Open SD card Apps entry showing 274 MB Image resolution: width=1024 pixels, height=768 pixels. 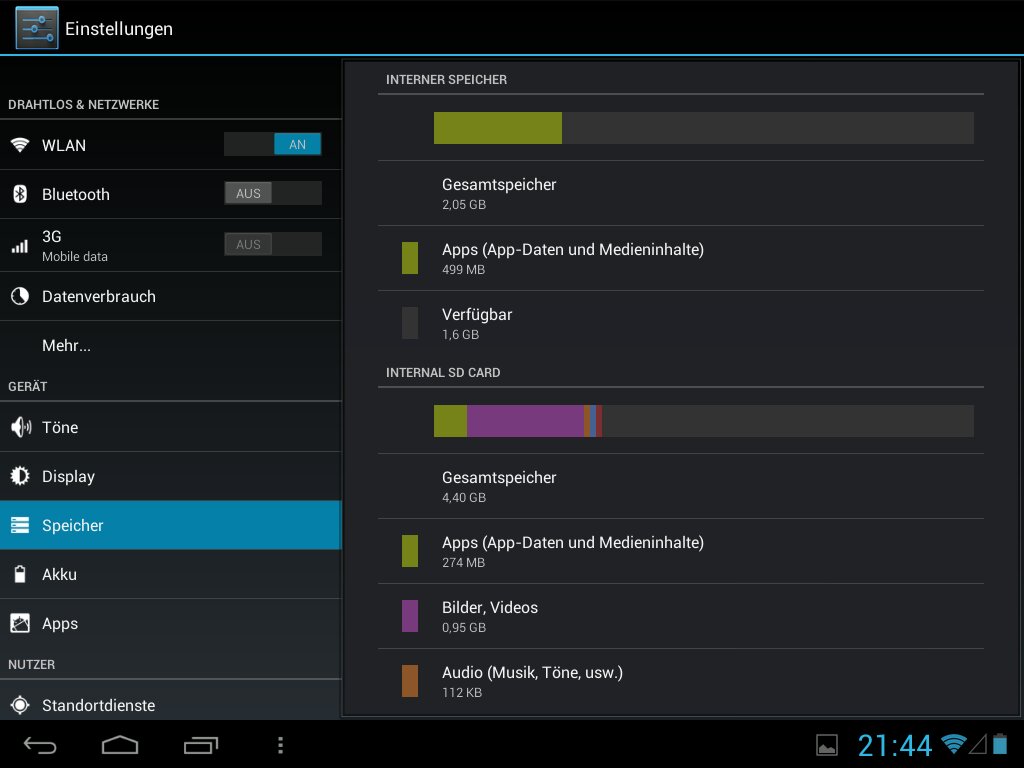pos(680,551)
